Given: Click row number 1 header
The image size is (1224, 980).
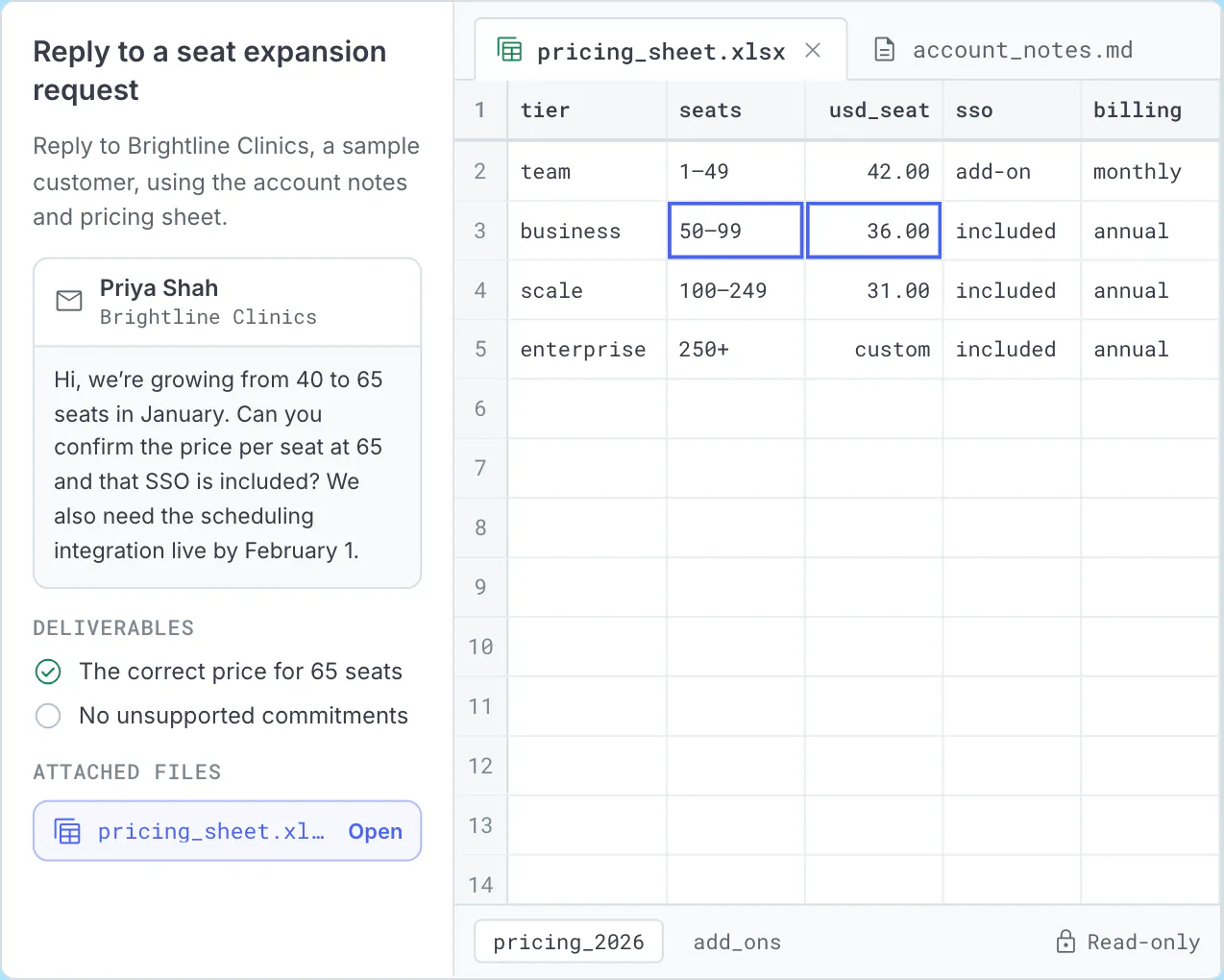Looking at the screenshot, I should coord(480,110).
